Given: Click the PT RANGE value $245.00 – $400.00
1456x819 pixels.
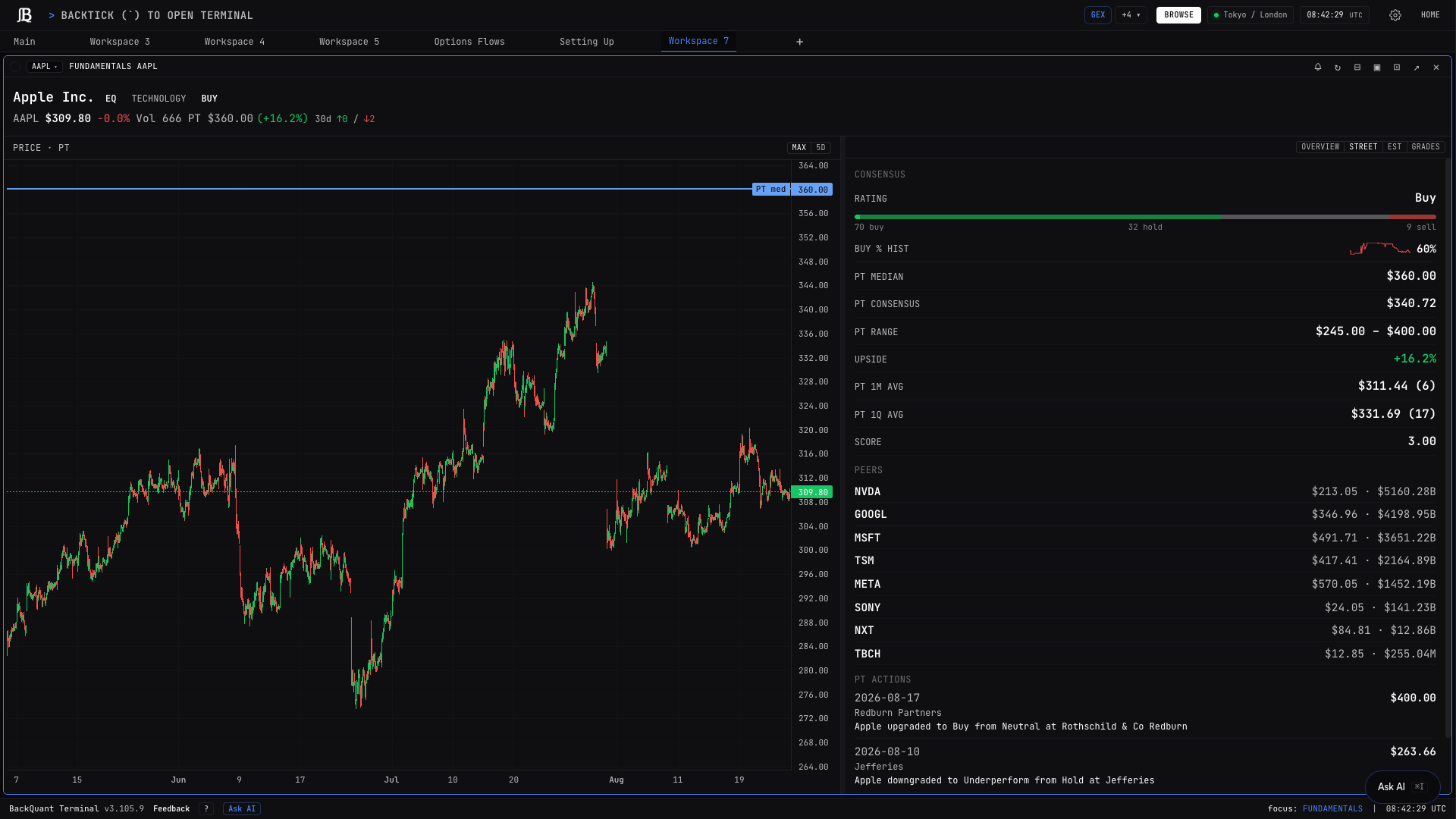Looking at the screenshot, I should click(x=1376, y=331).
